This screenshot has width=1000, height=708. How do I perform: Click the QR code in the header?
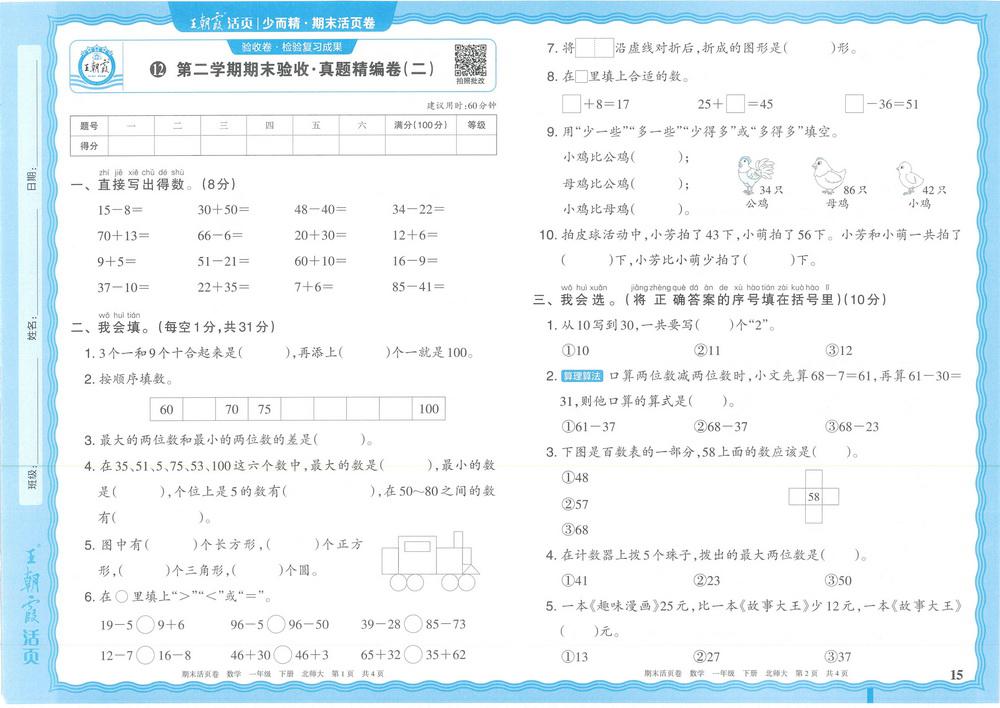coord(471,61)
